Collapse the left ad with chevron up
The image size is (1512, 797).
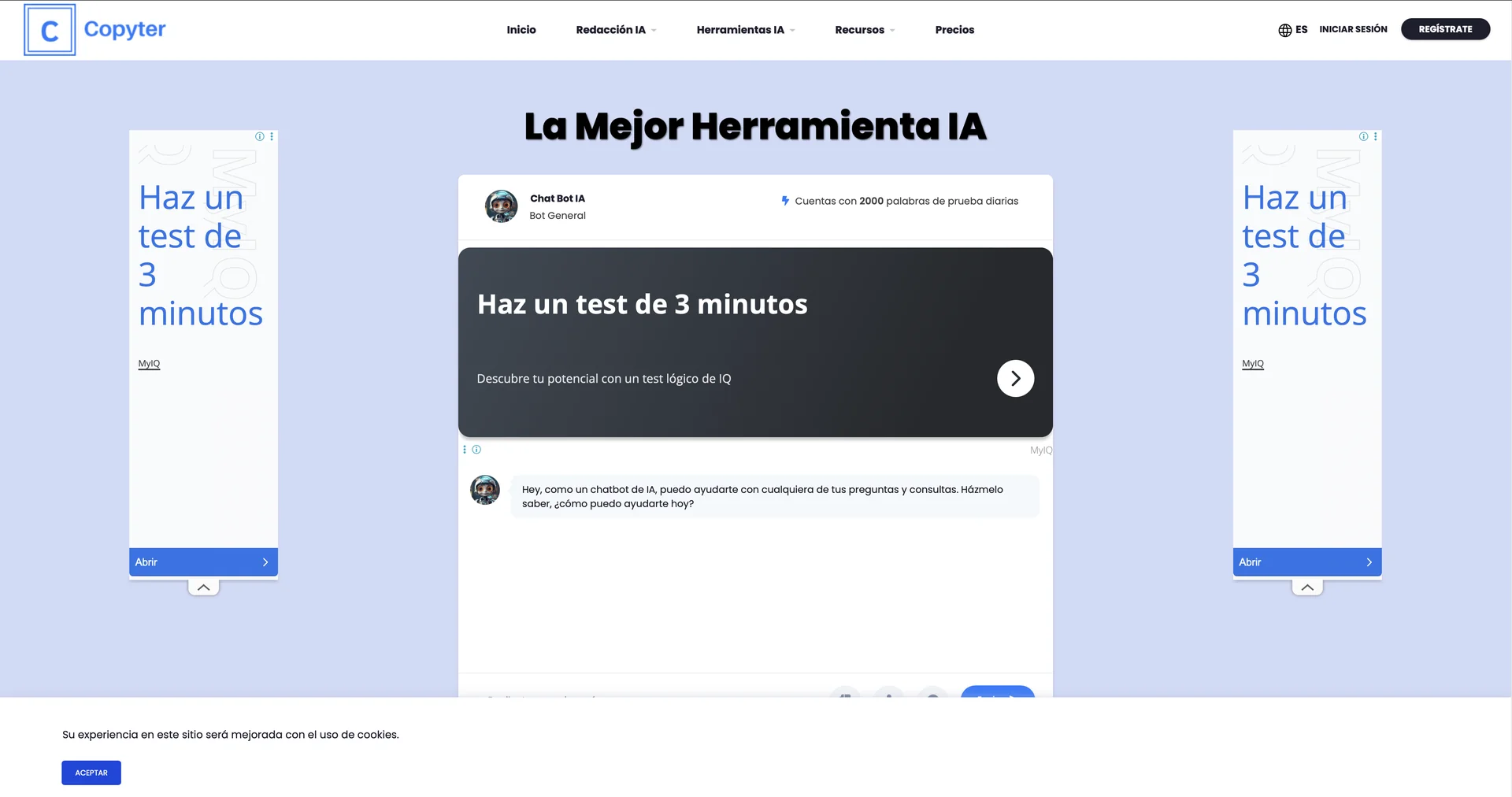203,588
